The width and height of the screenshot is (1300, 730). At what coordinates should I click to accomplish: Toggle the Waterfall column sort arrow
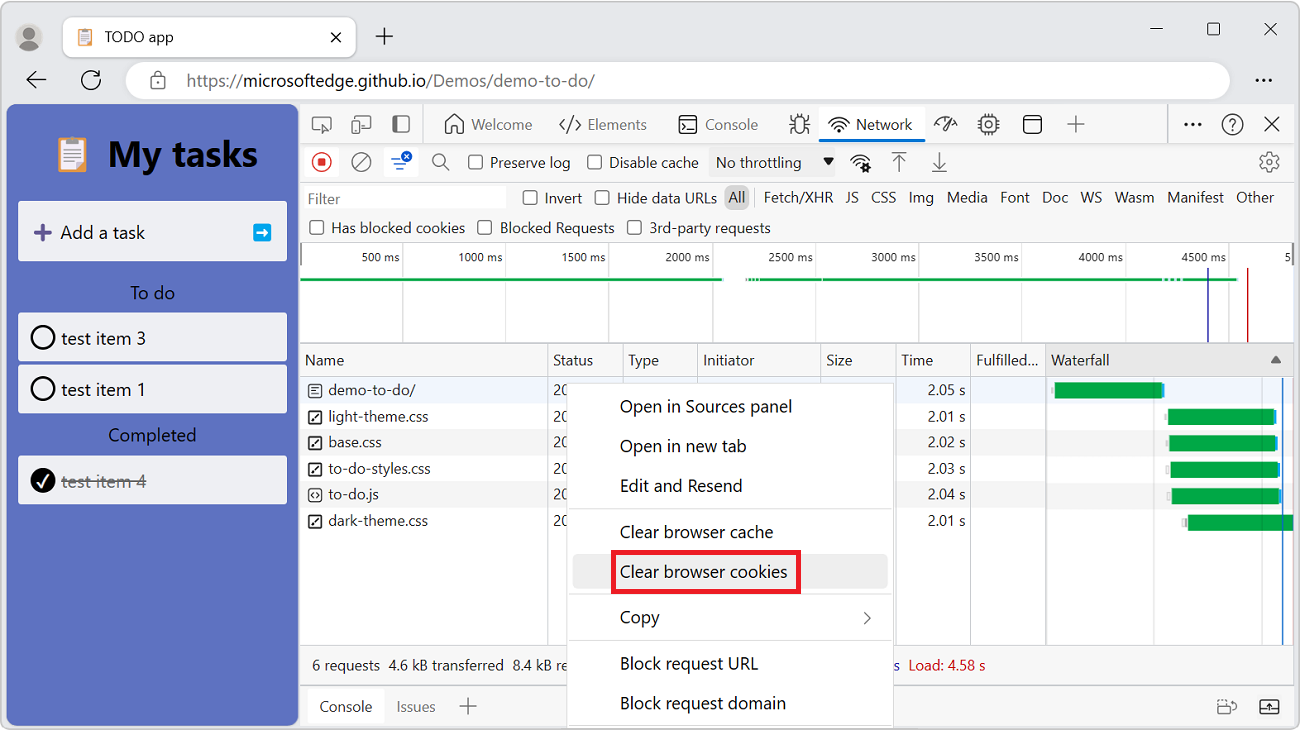(x=1275, y=359)
